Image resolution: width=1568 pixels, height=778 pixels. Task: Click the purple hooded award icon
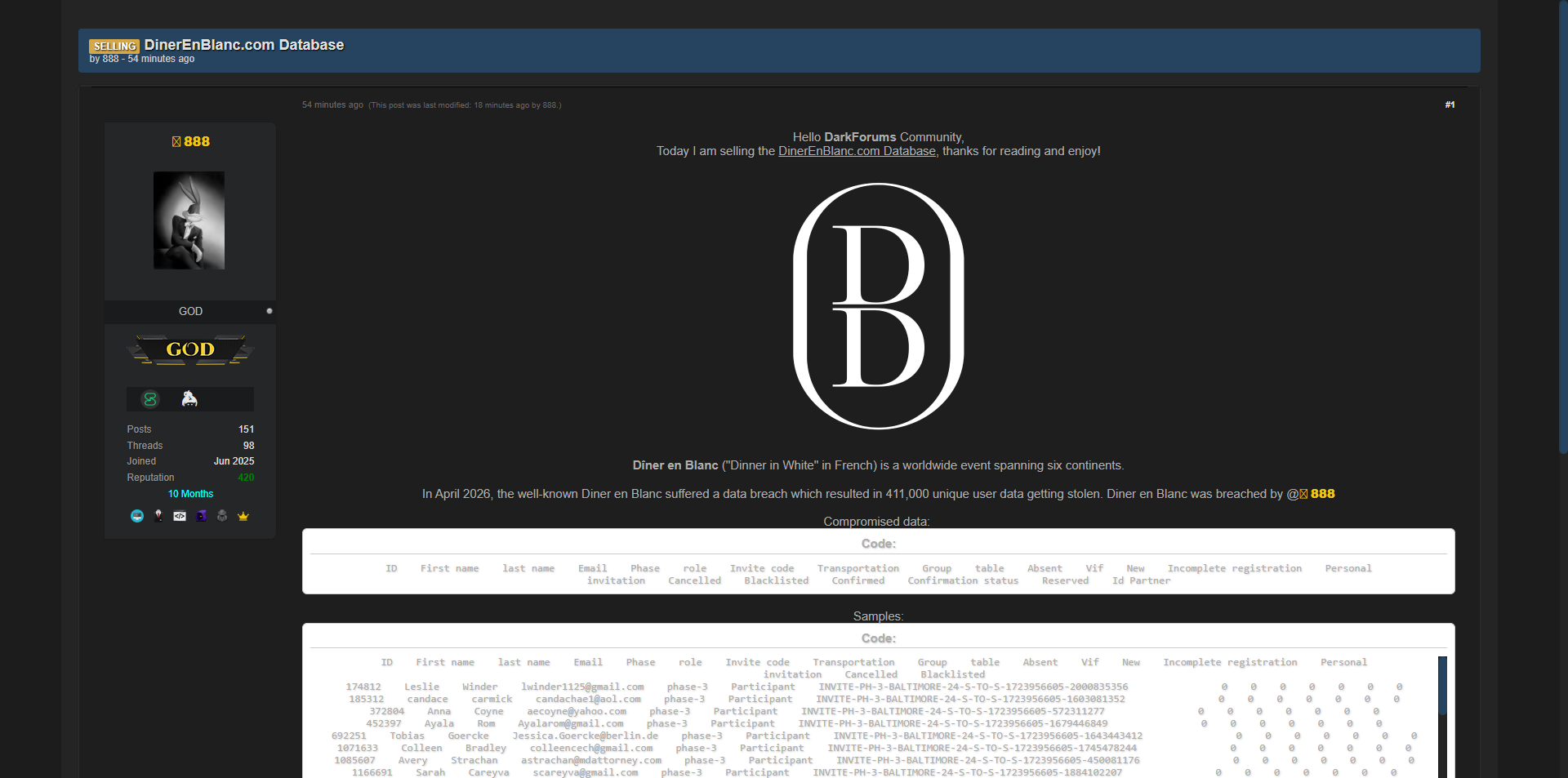201,516
